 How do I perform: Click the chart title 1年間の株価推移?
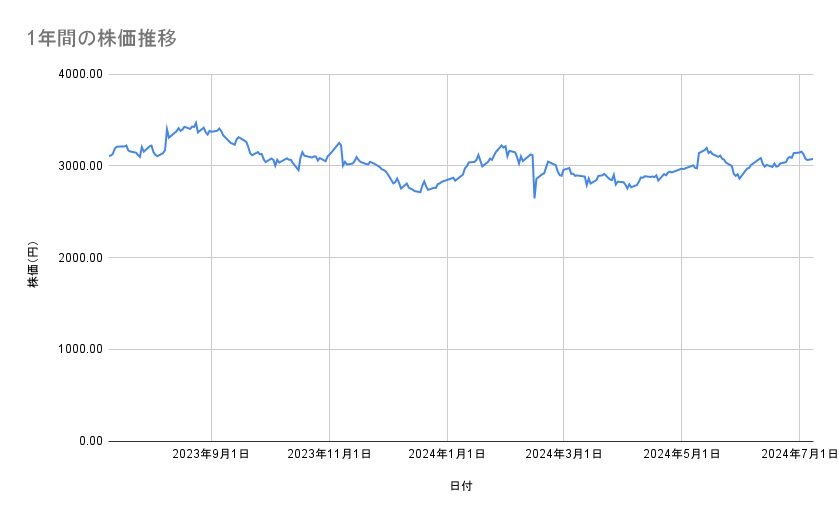103,38
